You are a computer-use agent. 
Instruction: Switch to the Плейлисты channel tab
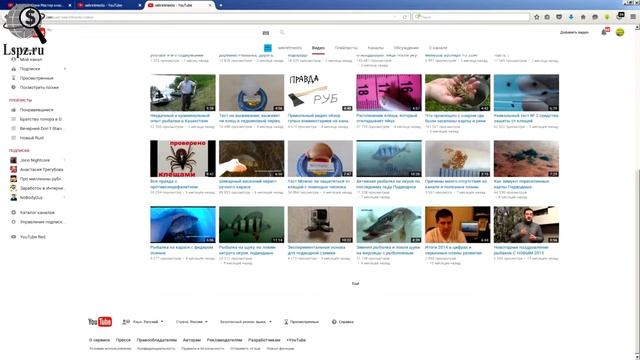(346, 48)
